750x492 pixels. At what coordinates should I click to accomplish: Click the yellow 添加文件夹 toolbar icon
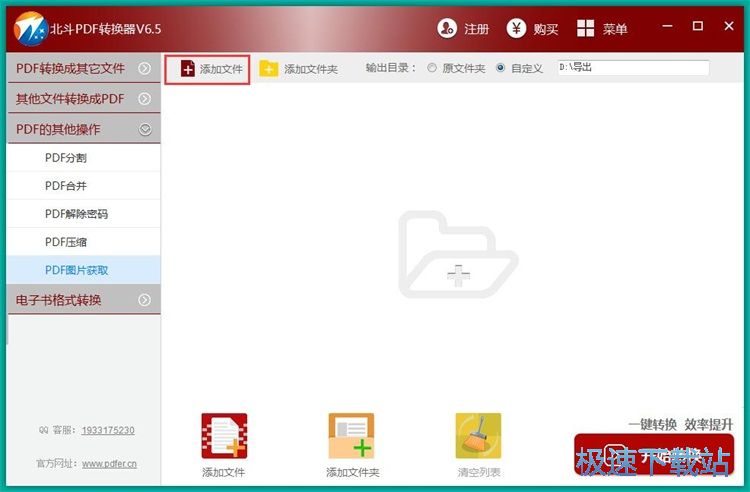(268, 69)
